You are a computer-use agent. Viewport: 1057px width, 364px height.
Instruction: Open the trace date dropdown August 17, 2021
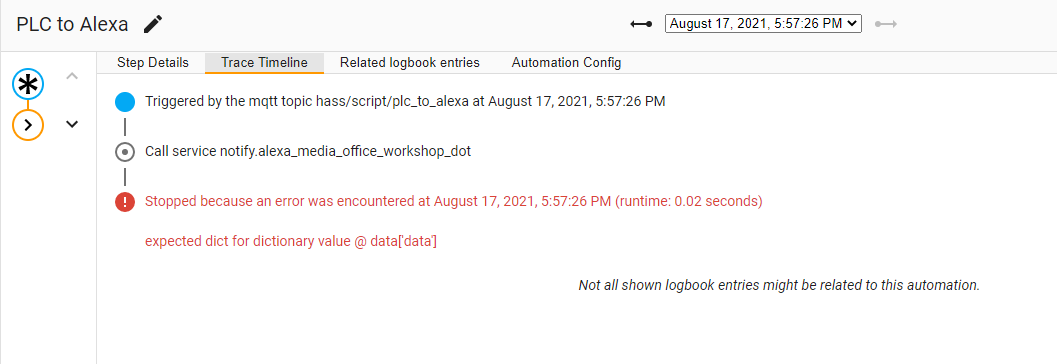coord(763,24)
